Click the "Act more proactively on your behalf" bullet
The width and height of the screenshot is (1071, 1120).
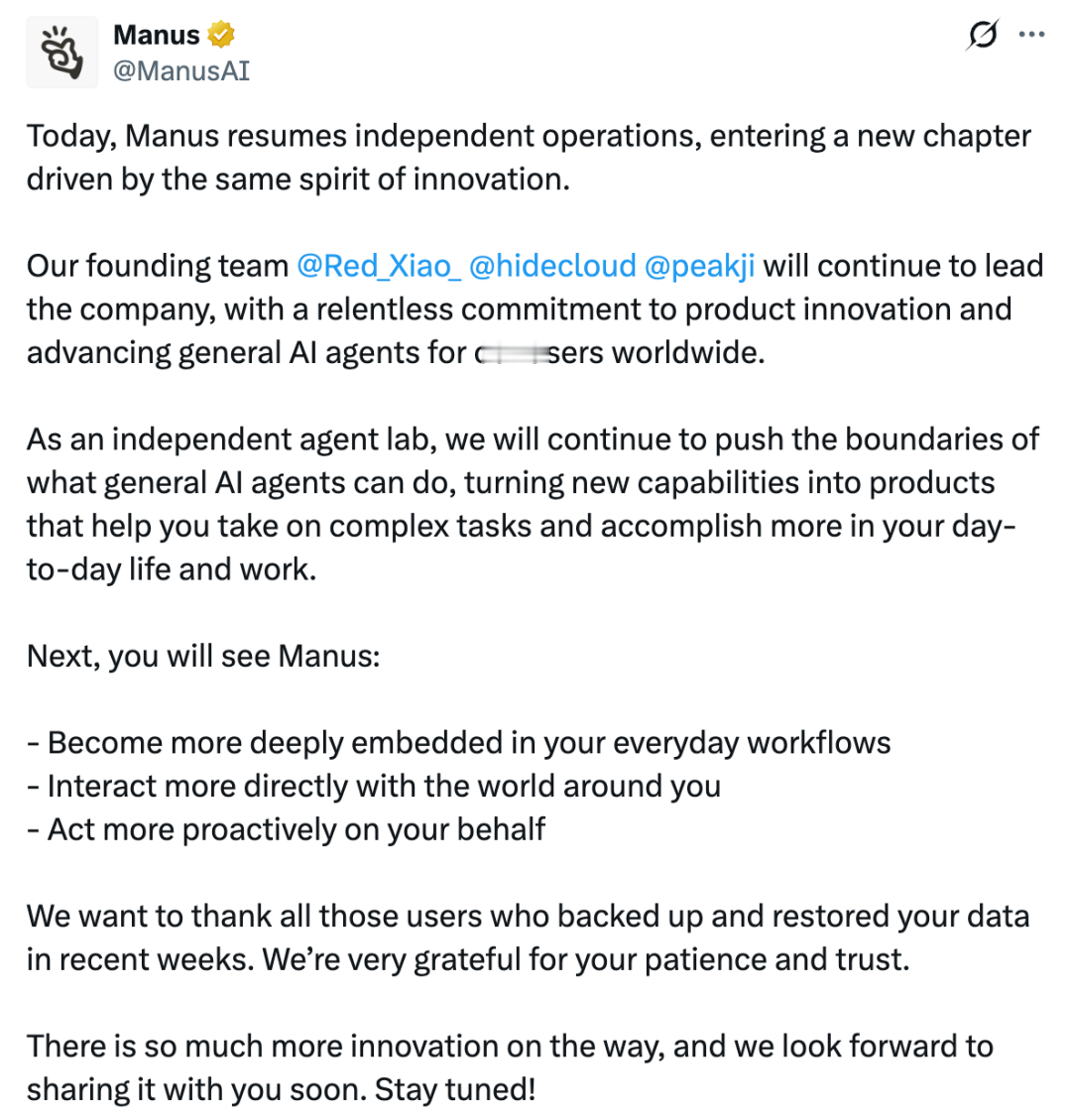pos(286,829)
